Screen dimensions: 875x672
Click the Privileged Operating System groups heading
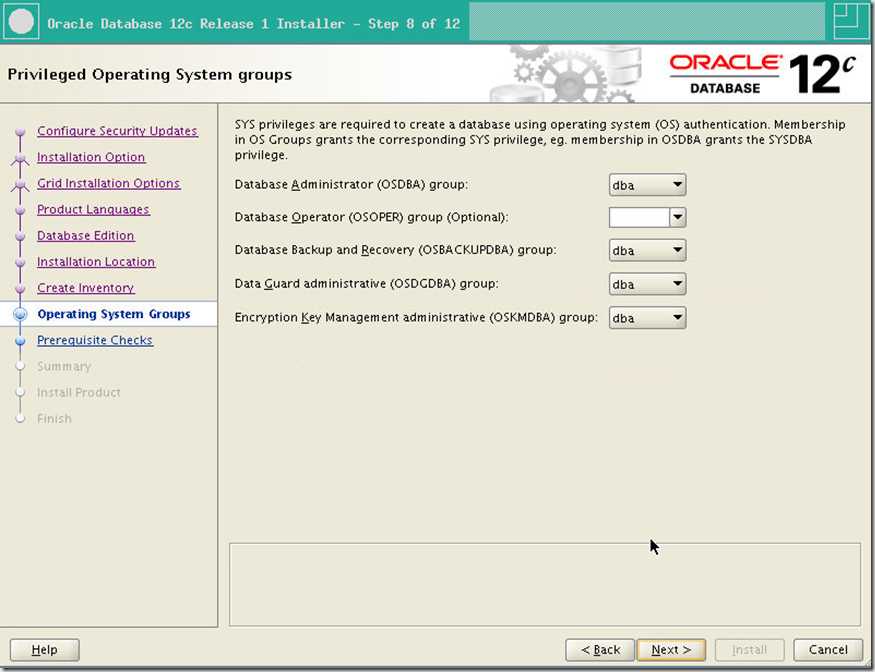[150, 74]
